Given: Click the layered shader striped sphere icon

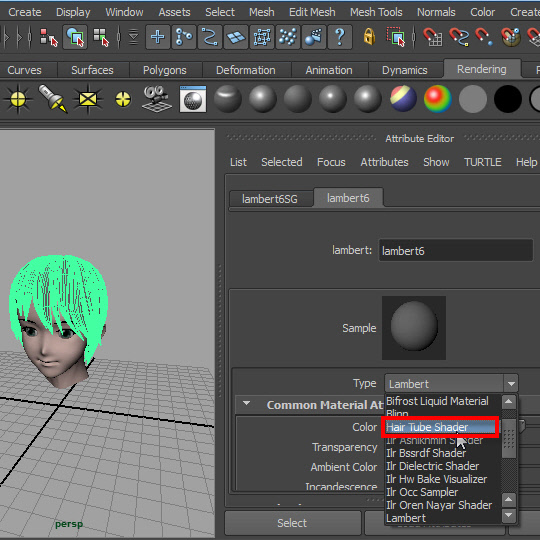Looking at the screenshot, I should click(403, 99).
